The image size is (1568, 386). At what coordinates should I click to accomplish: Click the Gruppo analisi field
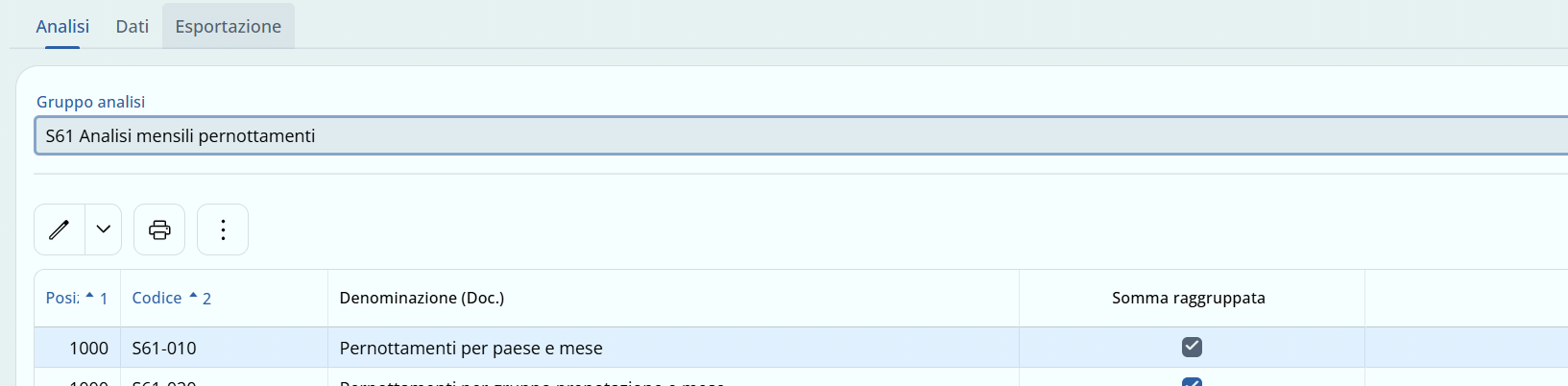point(768,136)
